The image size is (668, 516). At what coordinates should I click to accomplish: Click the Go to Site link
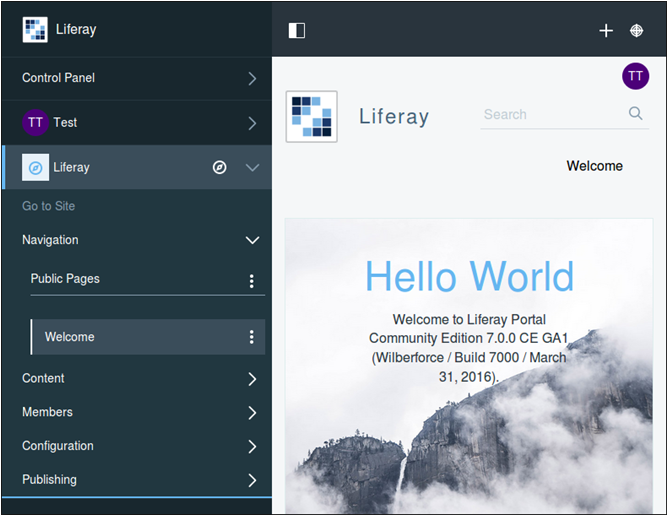(x=48, y=206)
